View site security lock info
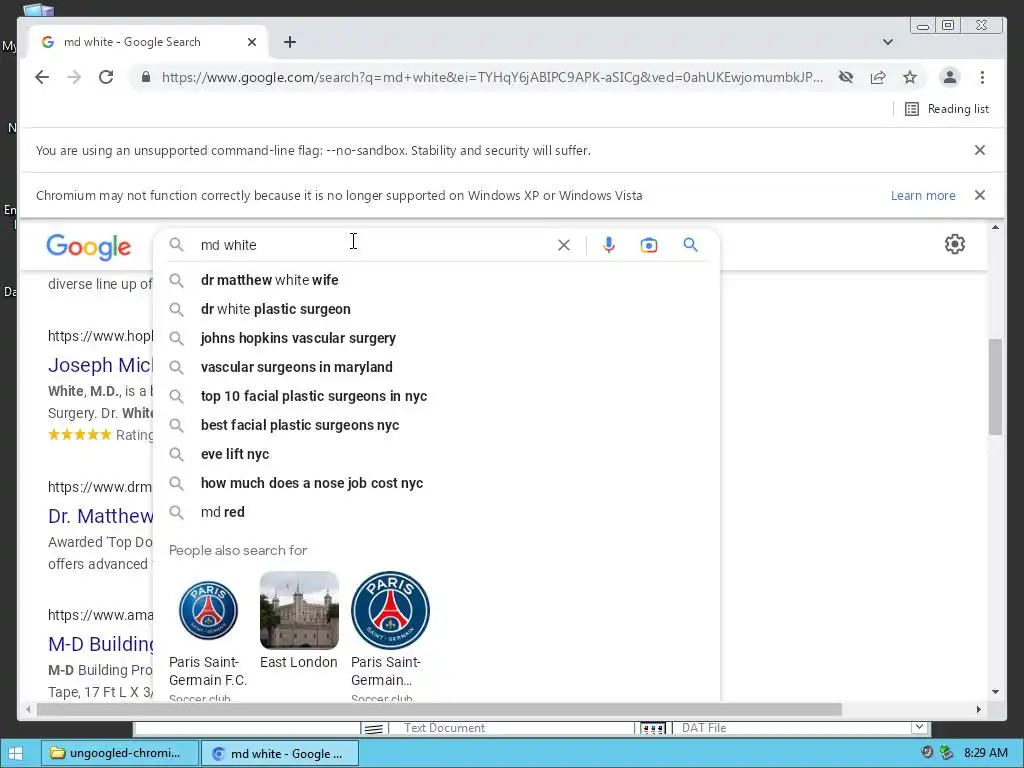 pyautogui.click(x=146, y=77)
